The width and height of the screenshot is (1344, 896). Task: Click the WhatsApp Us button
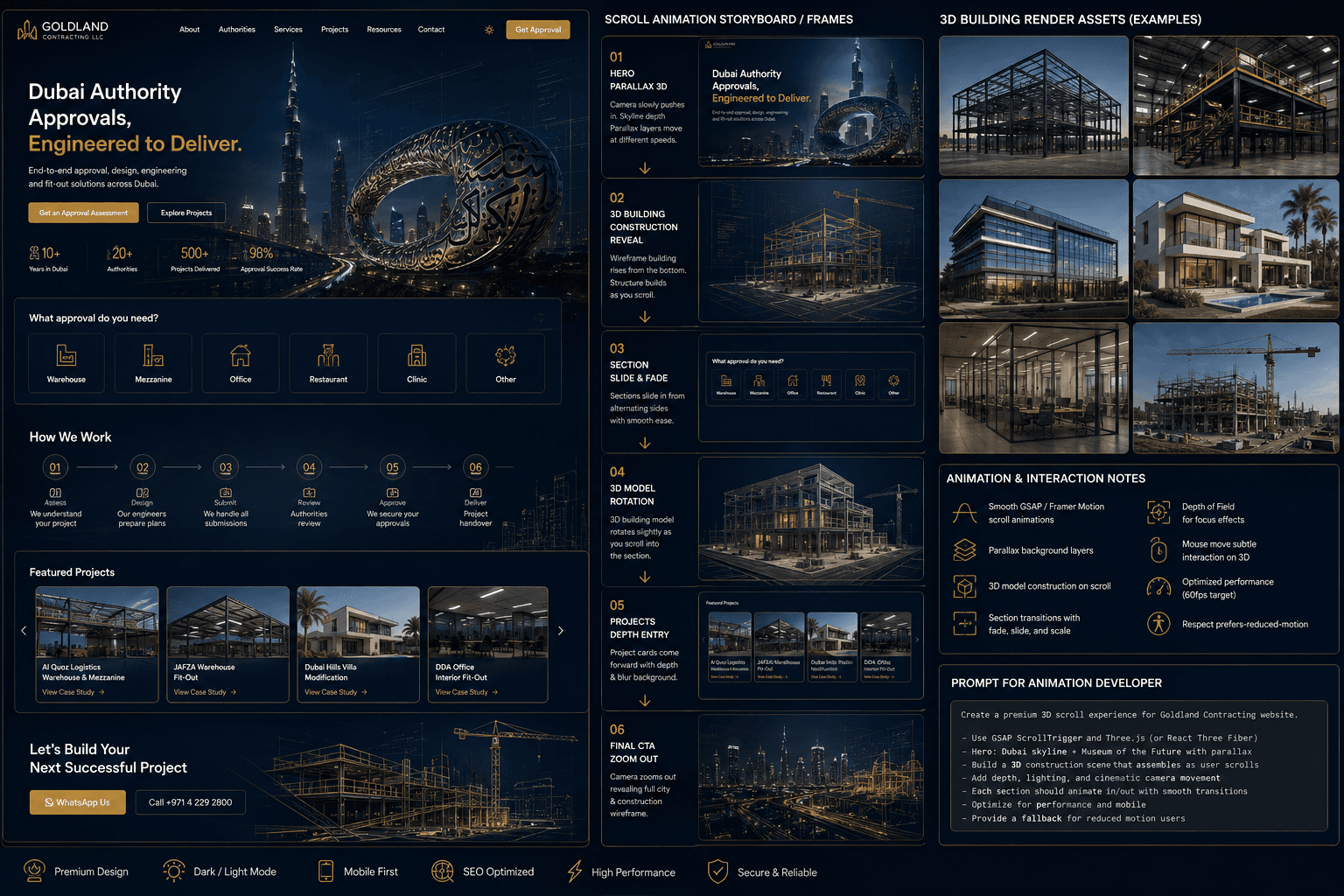point(78,802)
